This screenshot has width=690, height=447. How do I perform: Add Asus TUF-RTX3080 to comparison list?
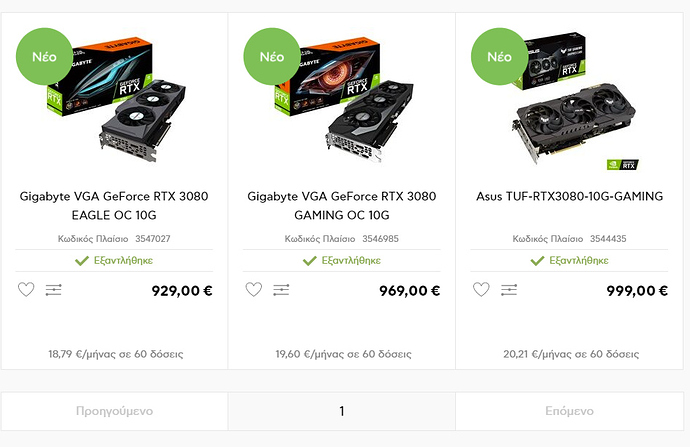tap(509, 290)
